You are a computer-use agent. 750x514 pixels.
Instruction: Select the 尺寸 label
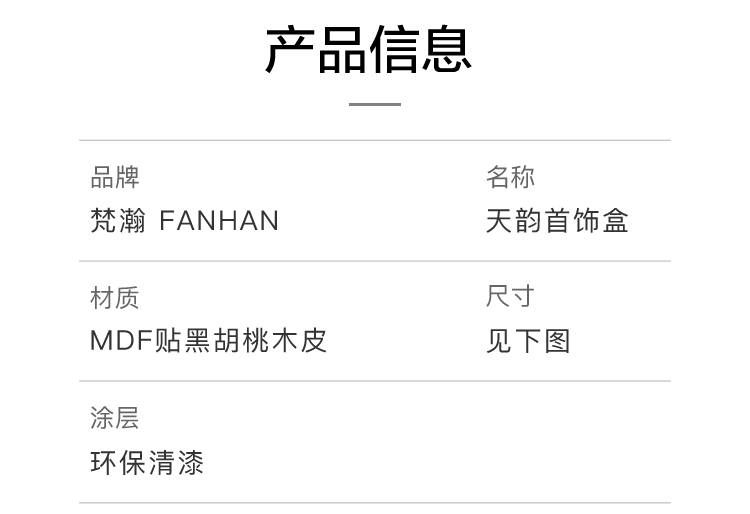click(x=510, y=297)
